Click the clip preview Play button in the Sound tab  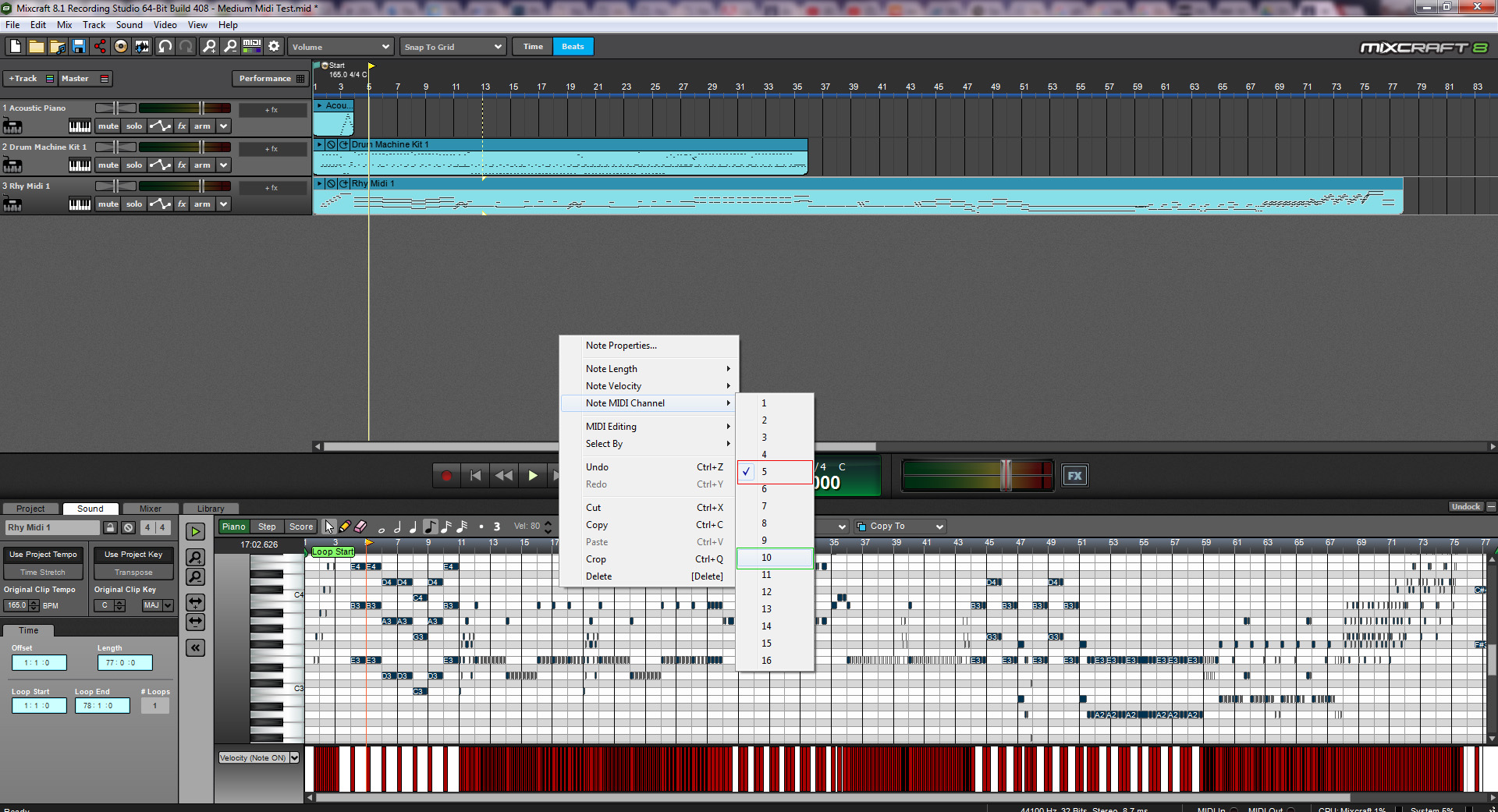tap(195, 532)
